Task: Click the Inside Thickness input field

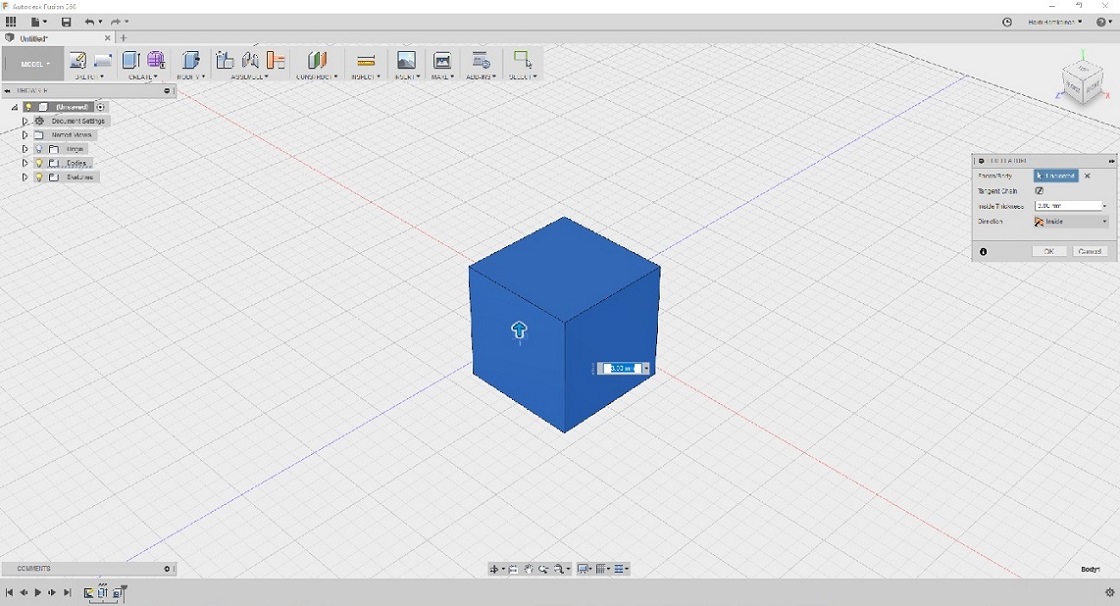Action: (x=1068, y=206)
